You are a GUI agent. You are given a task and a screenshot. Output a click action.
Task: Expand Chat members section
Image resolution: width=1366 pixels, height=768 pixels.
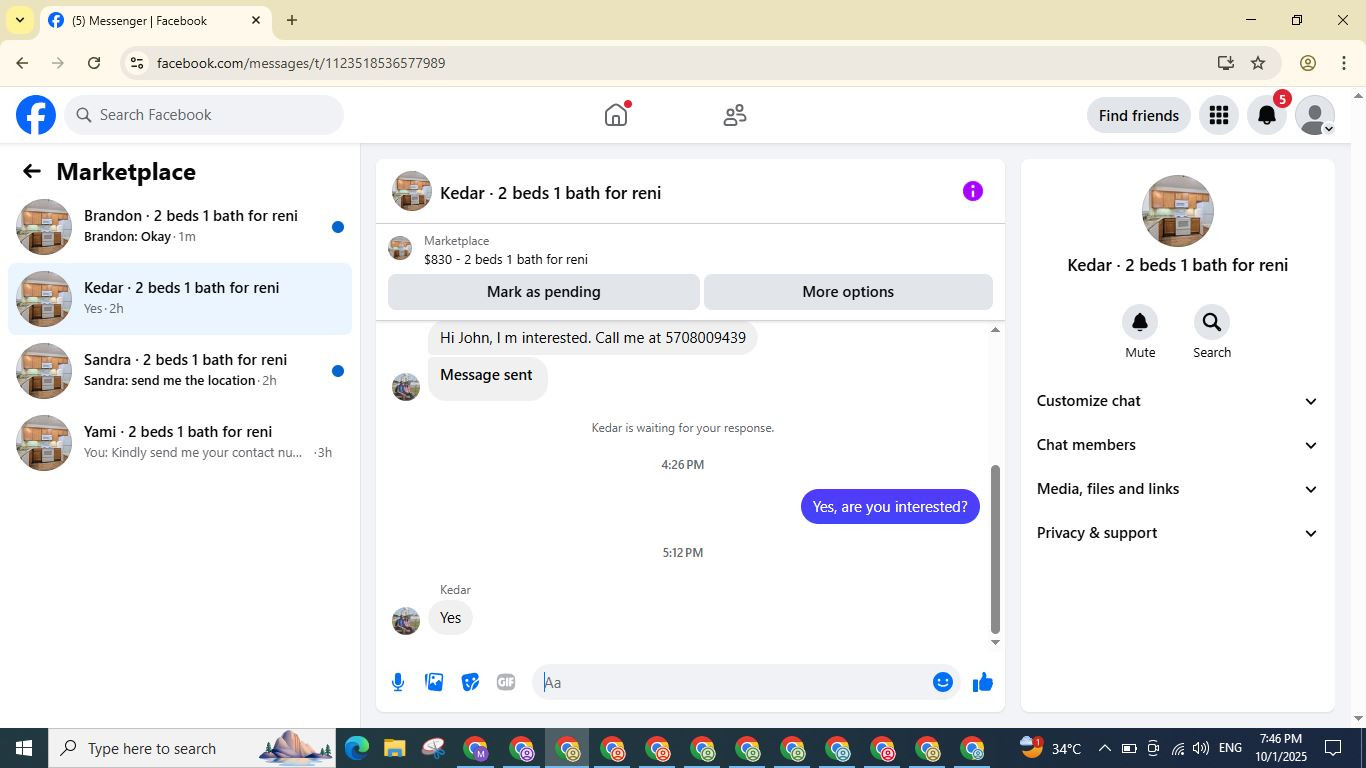point(1177,445)
